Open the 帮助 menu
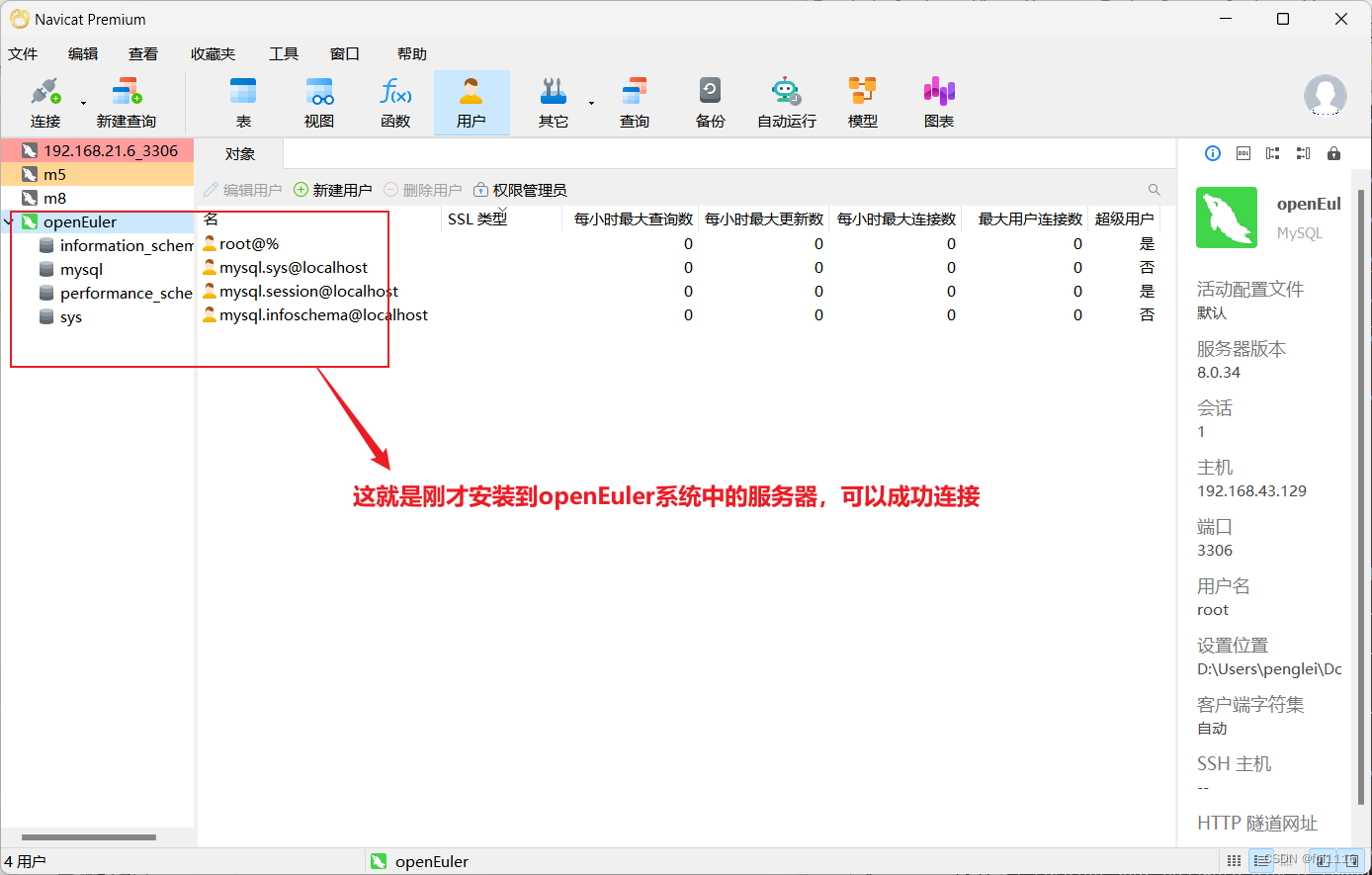The height and width of the screenshot is (875, 1372). tap(412, 54)
